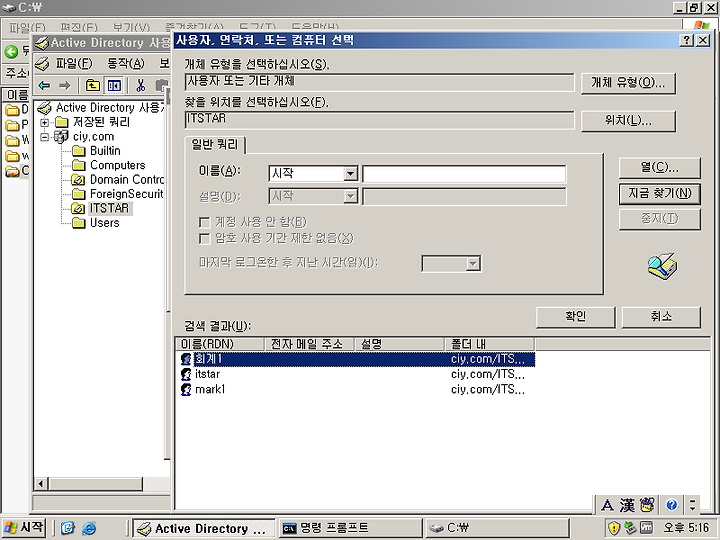
Task: Sort results by 이름(RDN) column header
Action: [219, 344]
